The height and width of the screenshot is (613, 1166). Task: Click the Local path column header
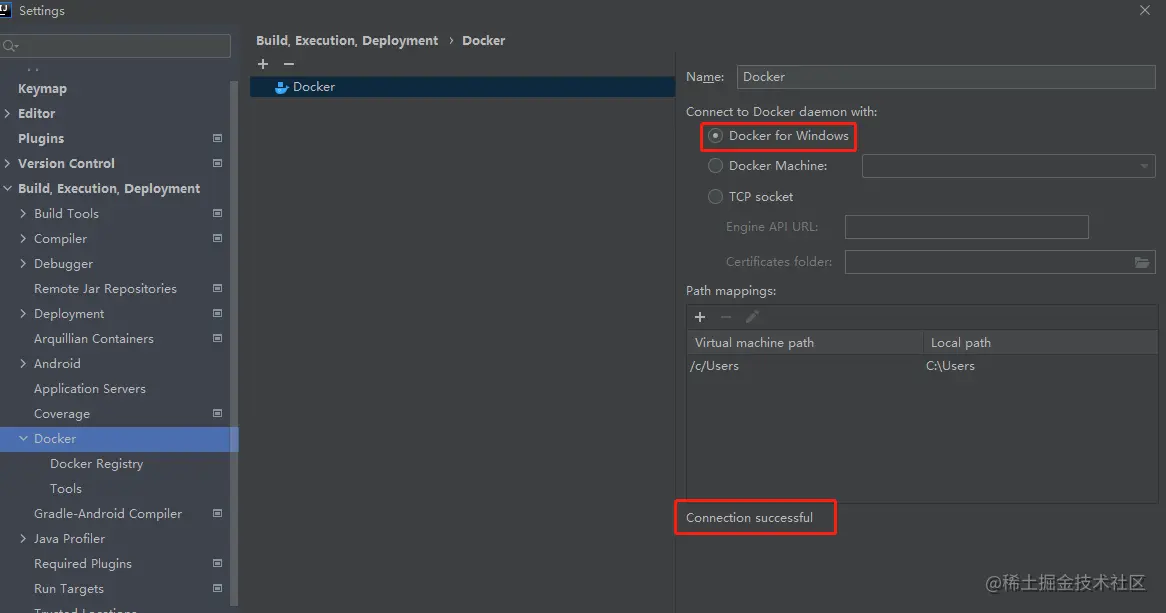coord(1040,343)
